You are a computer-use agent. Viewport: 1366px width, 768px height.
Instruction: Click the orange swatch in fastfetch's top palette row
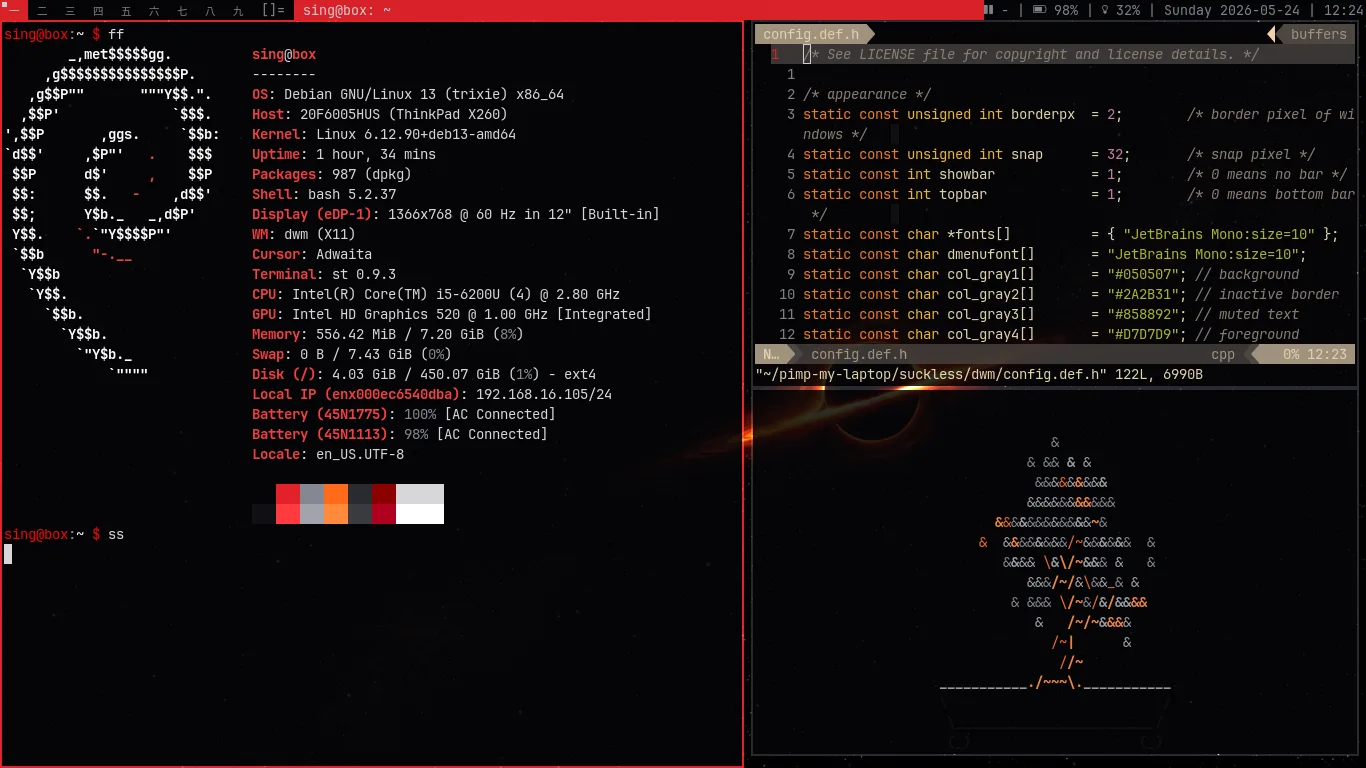[336, 494]
